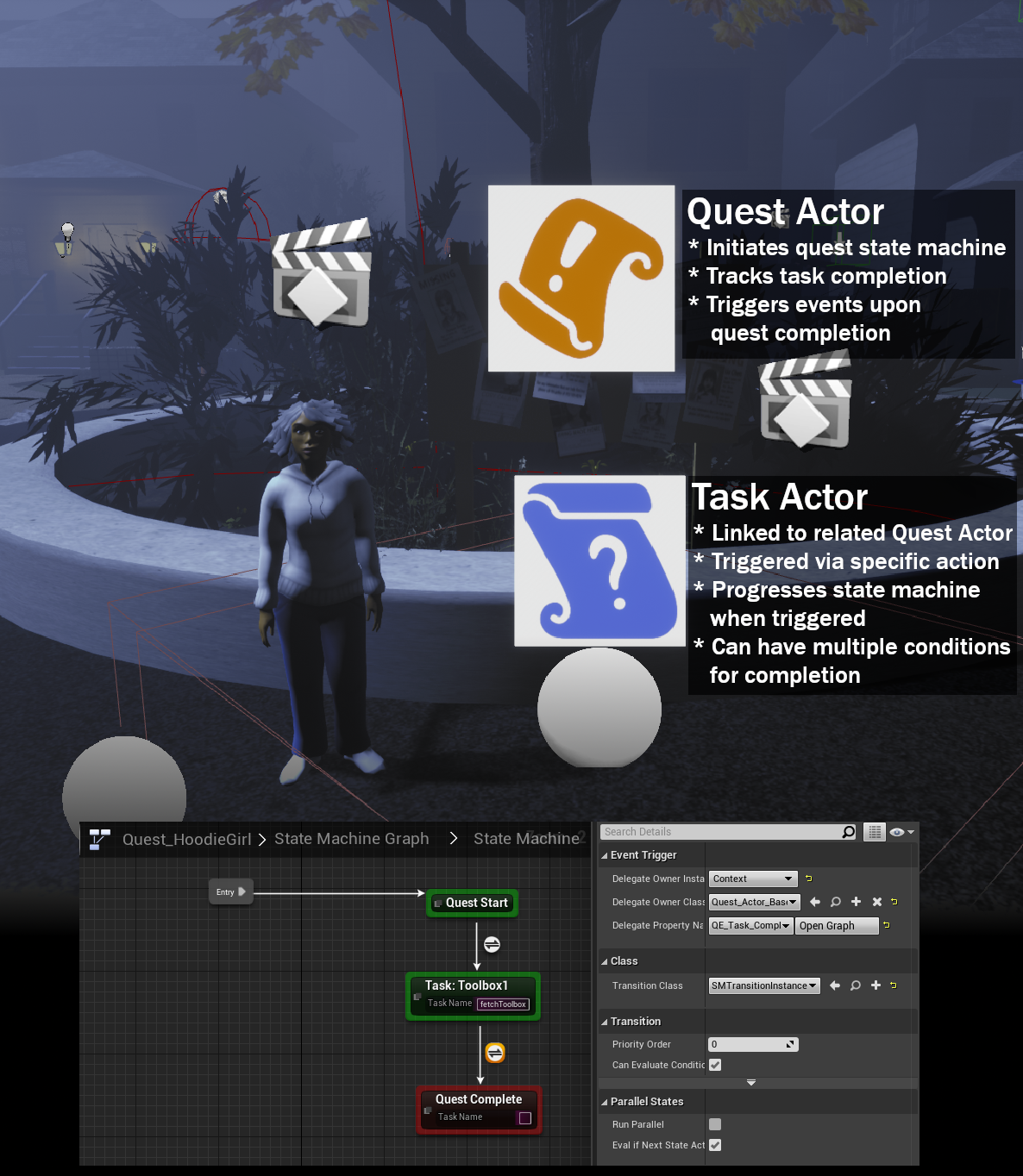The image size is (1023, 1176).
Task: Collapse the Parallel States section
Action: tap(605, 1102)
